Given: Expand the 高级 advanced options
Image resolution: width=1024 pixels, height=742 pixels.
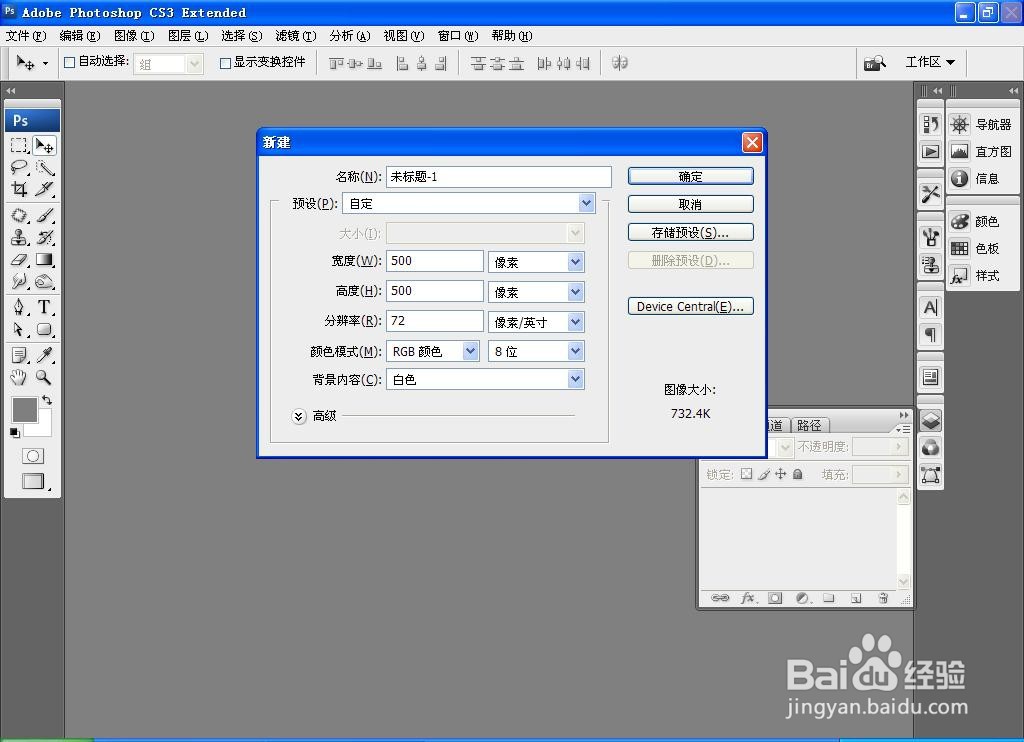Looking at the screenshot, I should coord(298,416).
